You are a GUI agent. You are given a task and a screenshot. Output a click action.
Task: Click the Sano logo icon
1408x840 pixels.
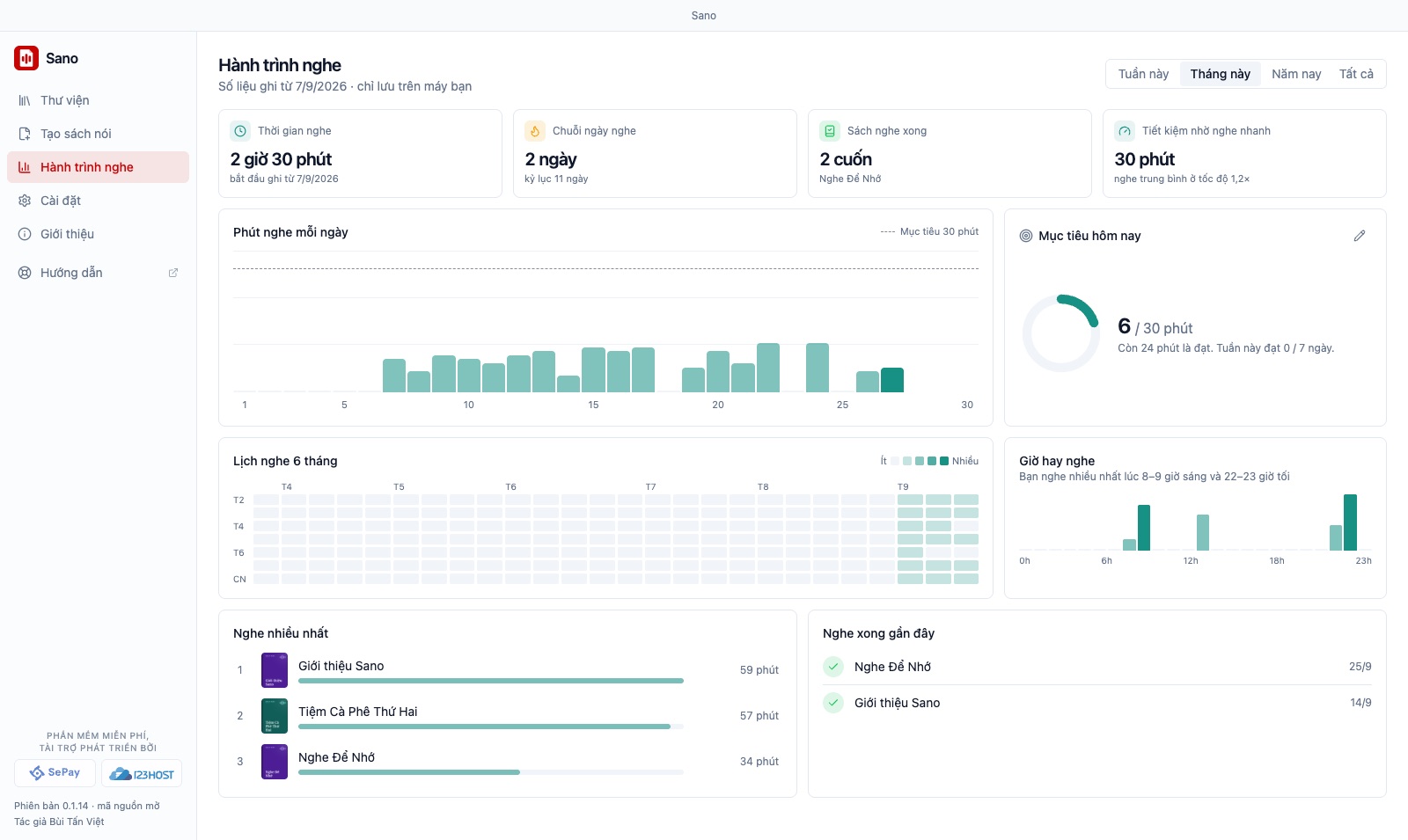[x=26, y=58]
